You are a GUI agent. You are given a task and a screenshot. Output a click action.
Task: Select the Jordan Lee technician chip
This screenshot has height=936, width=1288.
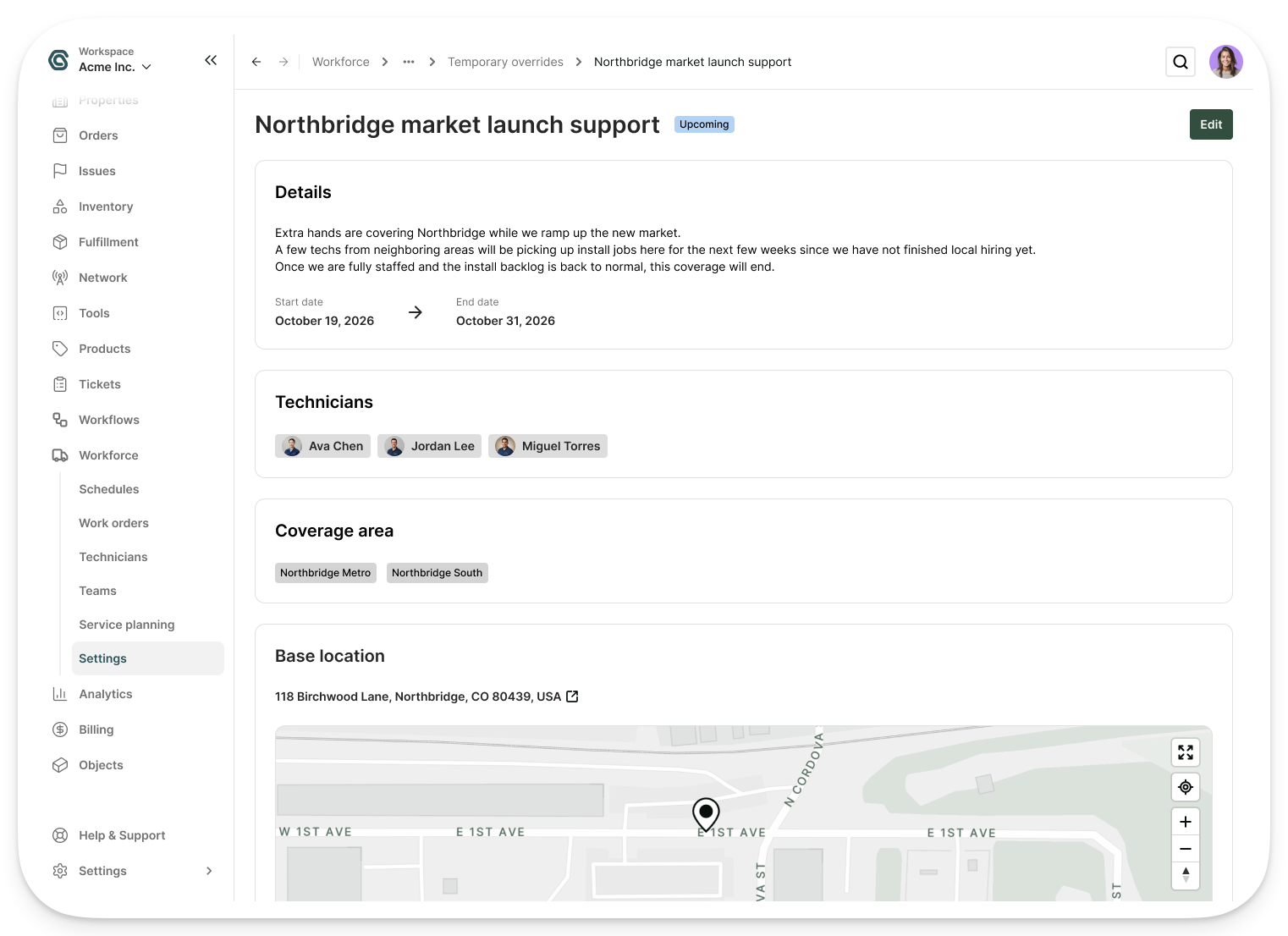coord(429,446)
